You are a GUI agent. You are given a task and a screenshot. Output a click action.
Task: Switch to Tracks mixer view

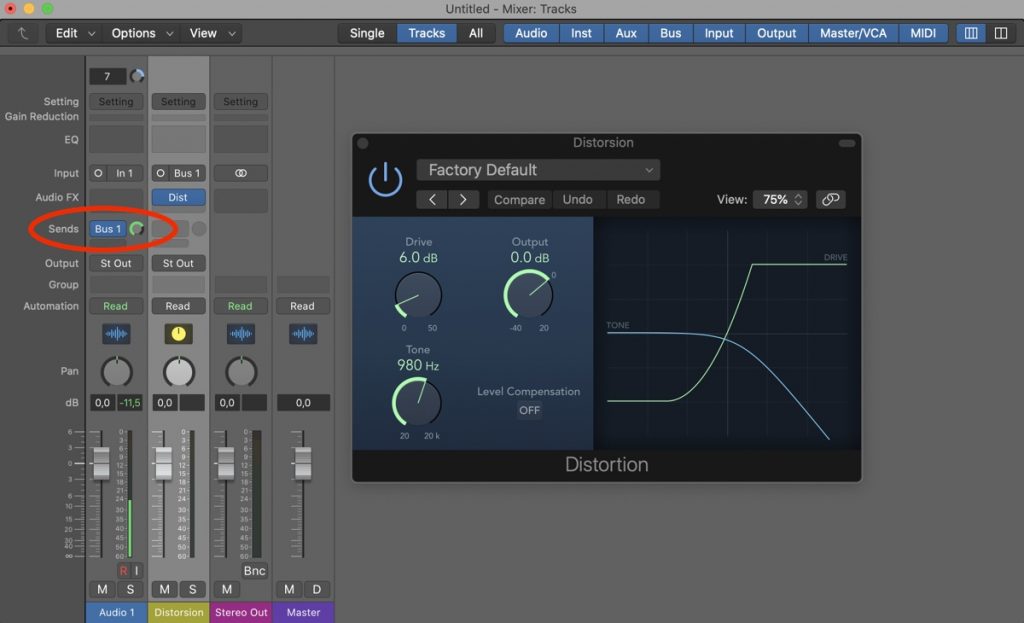click(426, 33)
